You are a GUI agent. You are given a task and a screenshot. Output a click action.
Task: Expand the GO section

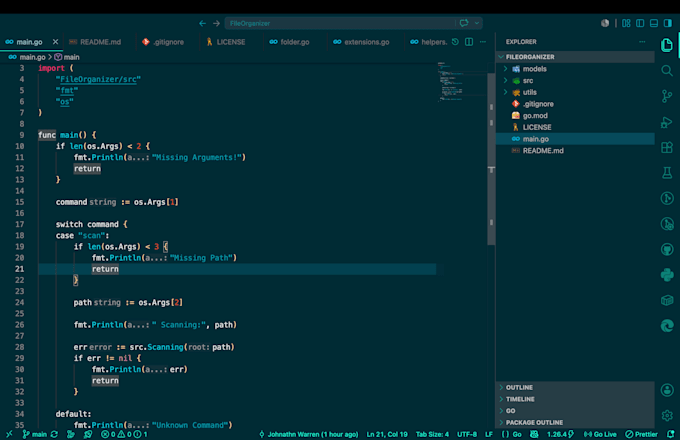[575, 411]
